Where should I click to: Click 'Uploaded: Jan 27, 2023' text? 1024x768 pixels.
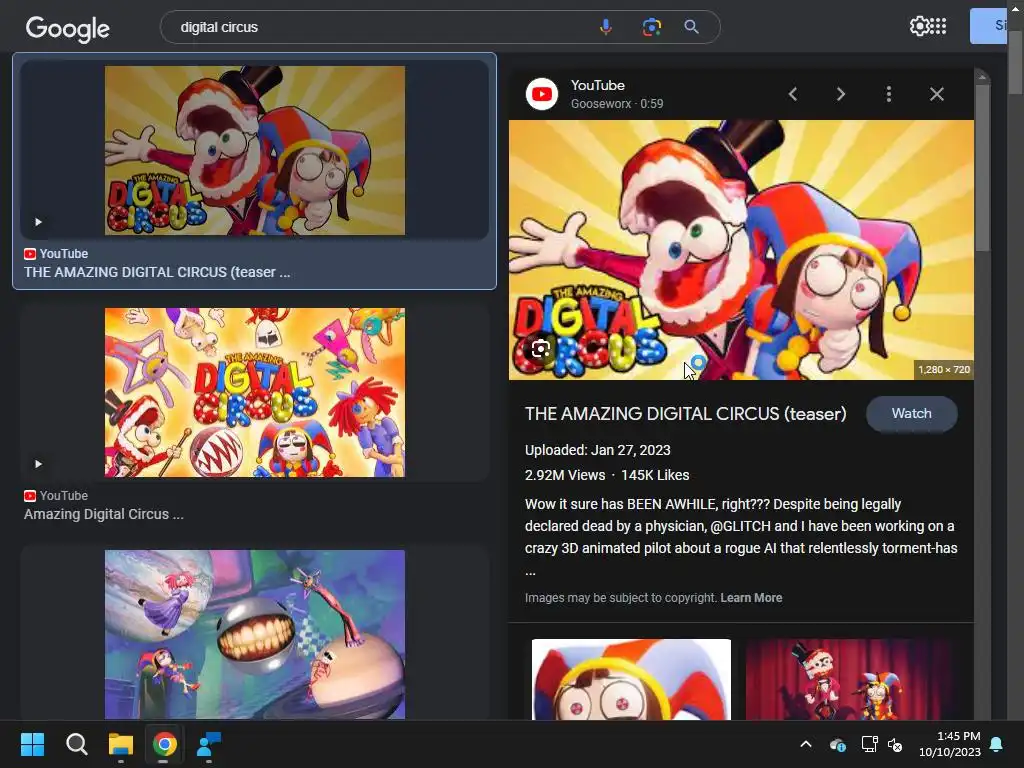[x=598, y=450]
